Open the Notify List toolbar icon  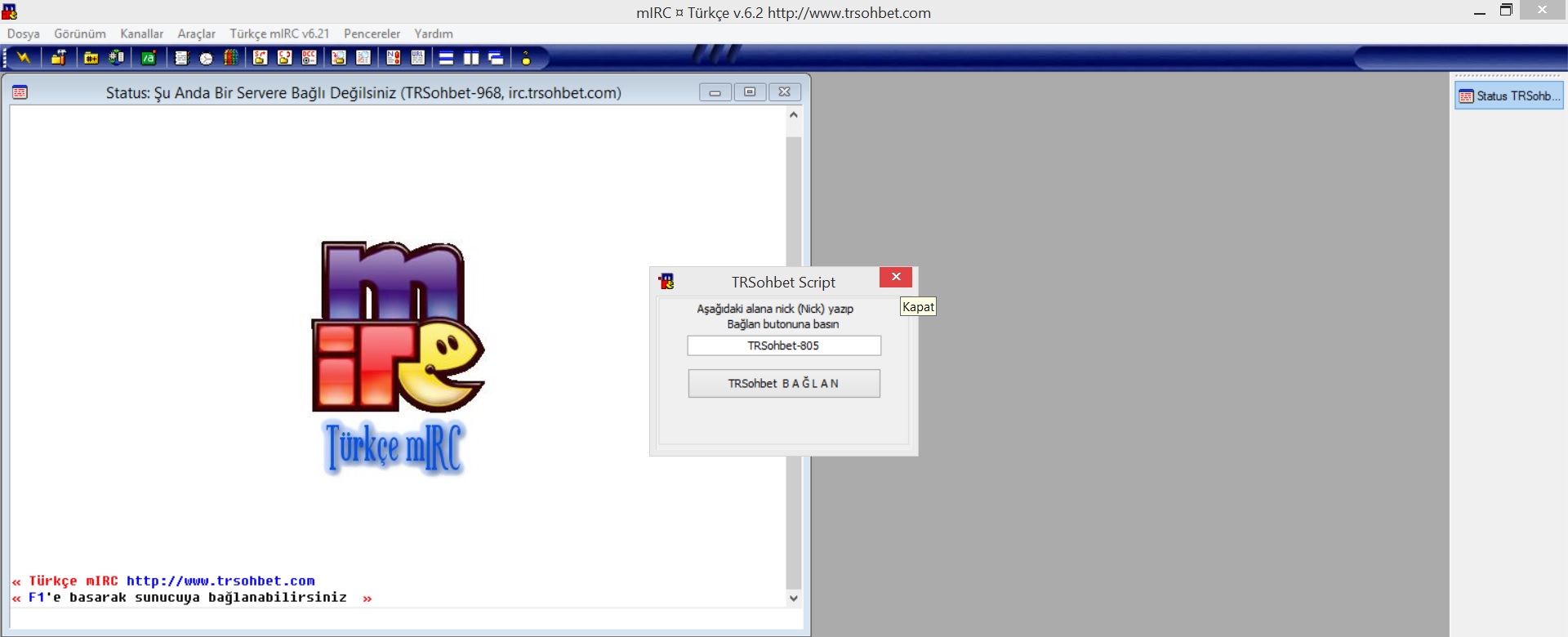(x=394, y=58)
